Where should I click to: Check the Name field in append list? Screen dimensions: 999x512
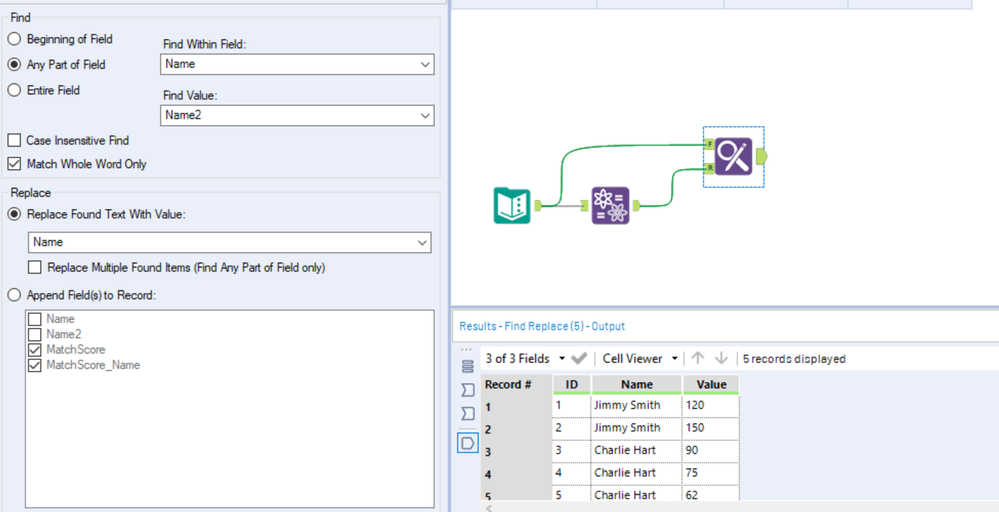[x=34, y=318]
